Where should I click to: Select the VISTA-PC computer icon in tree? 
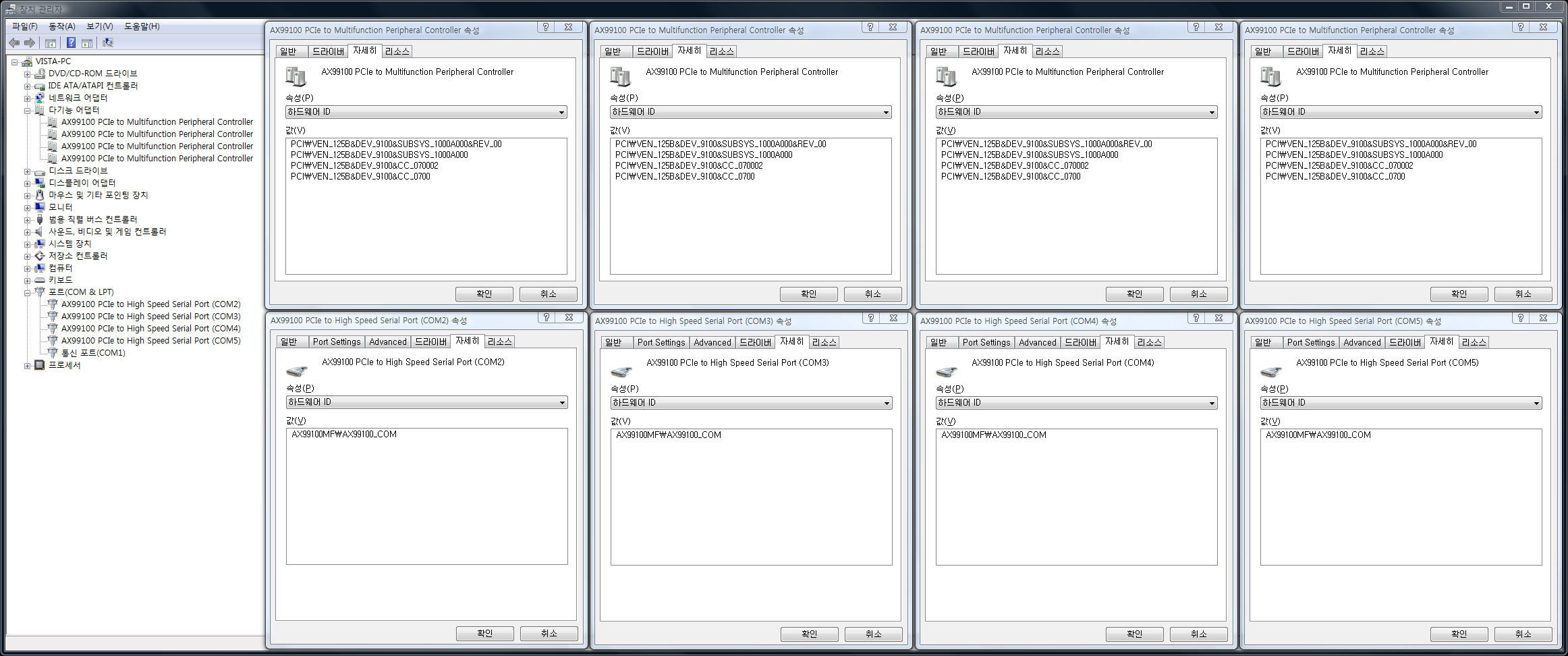[x=27, y=61]
